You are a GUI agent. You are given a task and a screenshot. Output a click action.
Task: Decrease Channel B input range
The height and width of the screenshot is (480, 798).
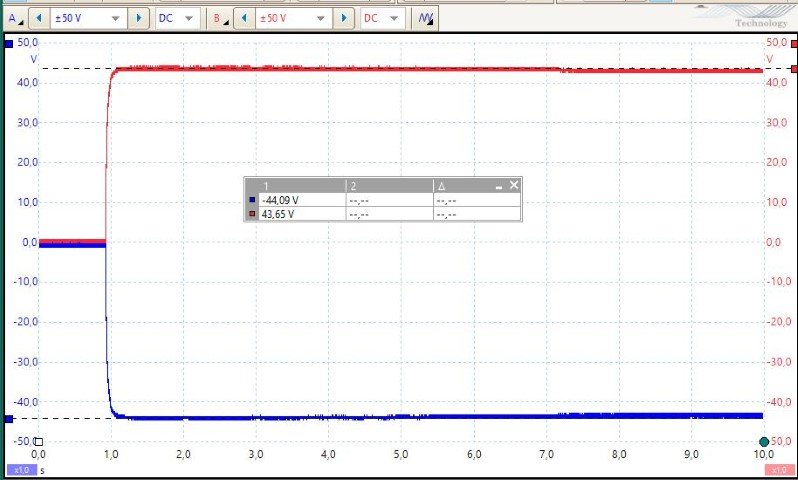[x=244, y=19]
